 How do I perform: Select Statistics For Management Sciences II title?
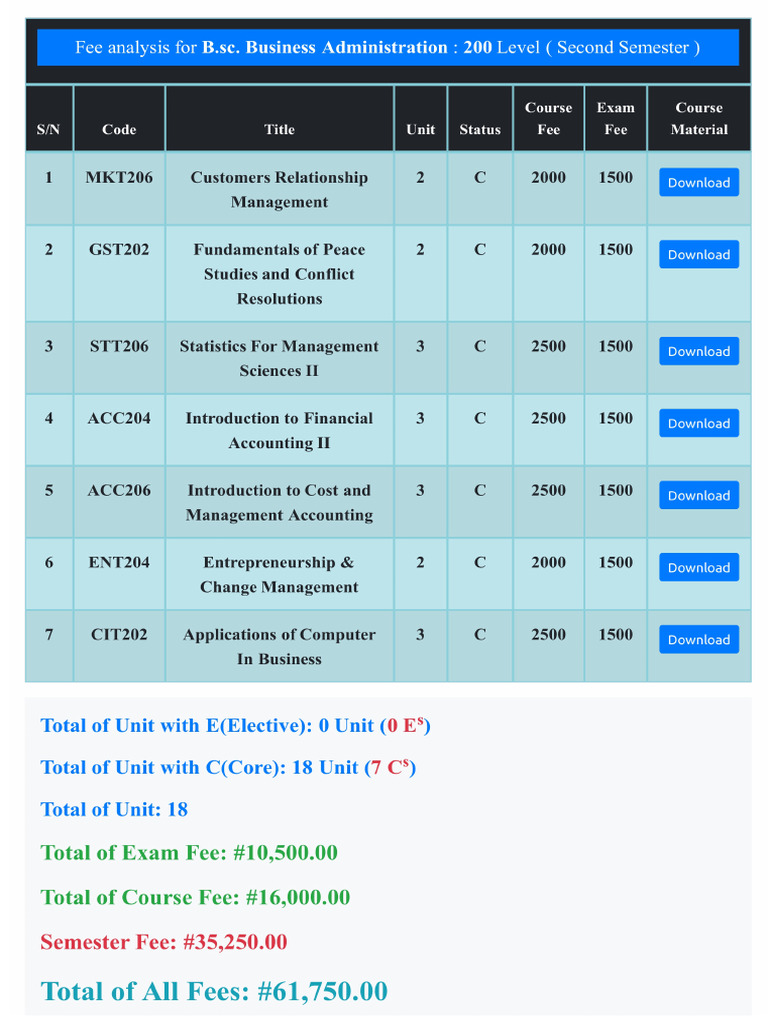[280, 358]
